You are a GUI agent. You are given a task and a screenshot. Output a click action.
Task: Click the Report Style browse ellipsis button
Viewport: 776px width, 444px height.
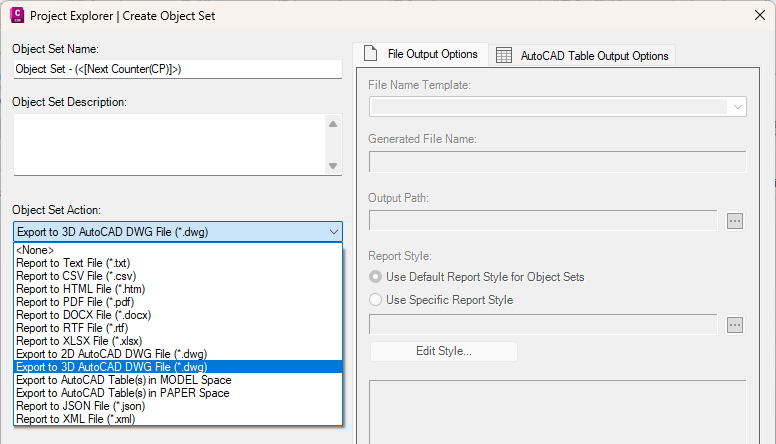click(x=735, y=324)
